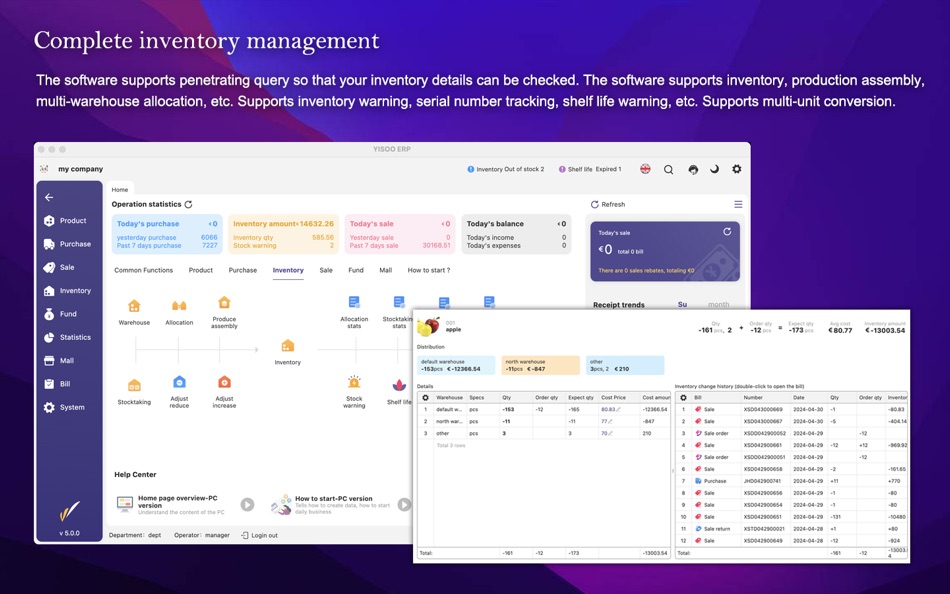950x594 pixels.
Task: Switch Receipt trends to month view
Action: pyautogui.click(x=718, y=305)
